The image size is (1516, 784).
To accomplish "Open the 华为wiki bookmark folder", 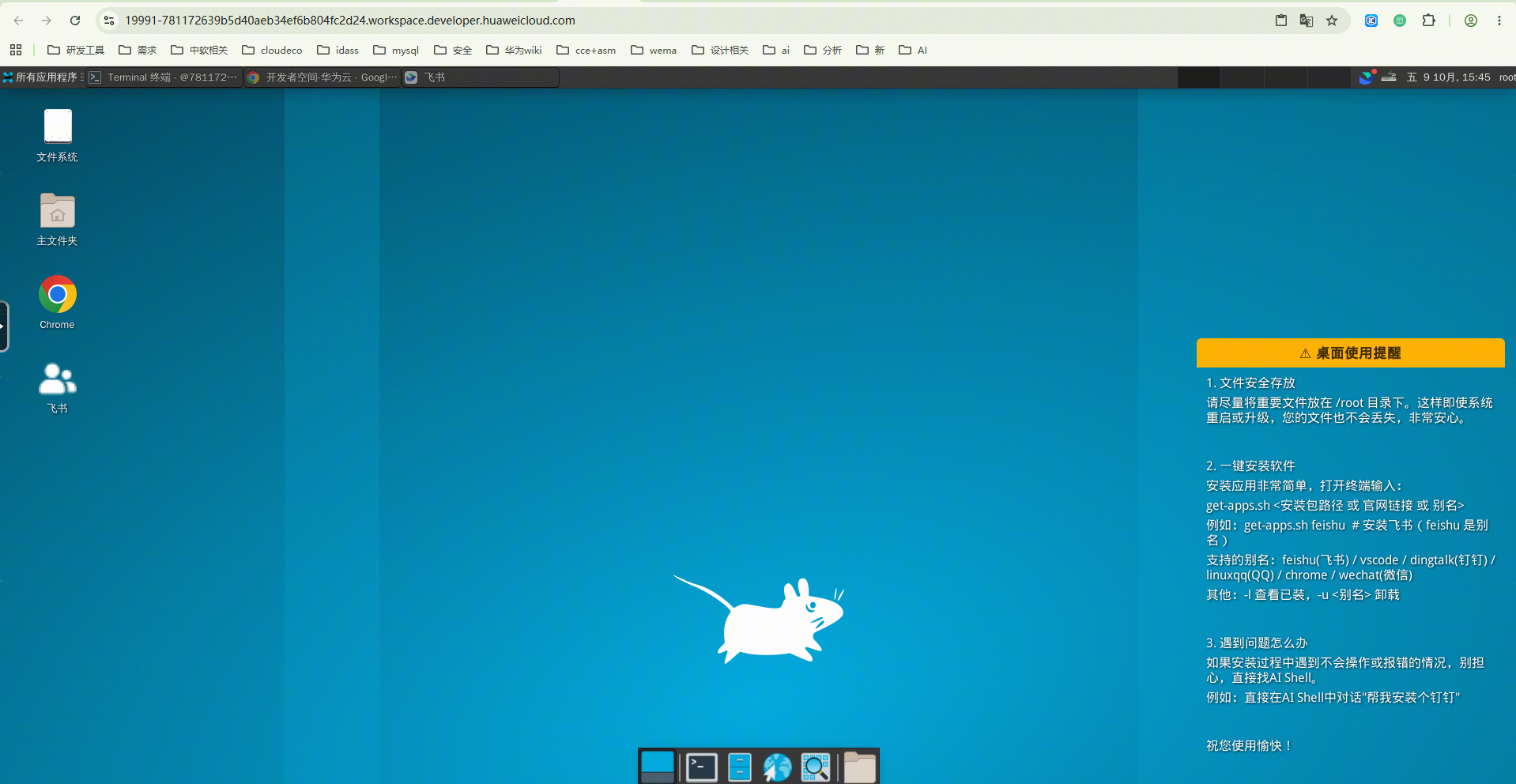I will (x=514, y=50).
